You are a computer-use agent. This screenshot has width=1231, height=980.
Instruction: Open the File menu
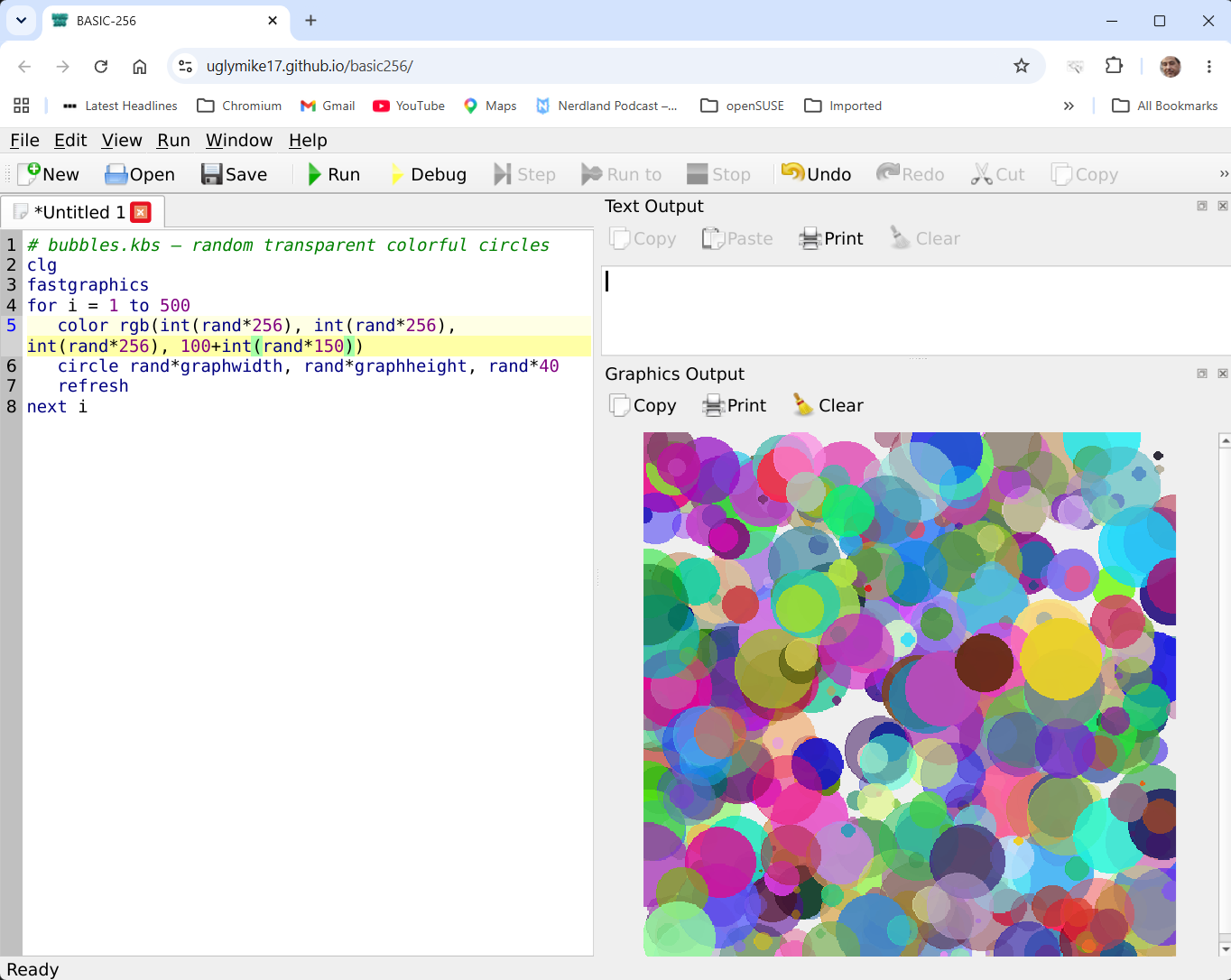[24, 140]
